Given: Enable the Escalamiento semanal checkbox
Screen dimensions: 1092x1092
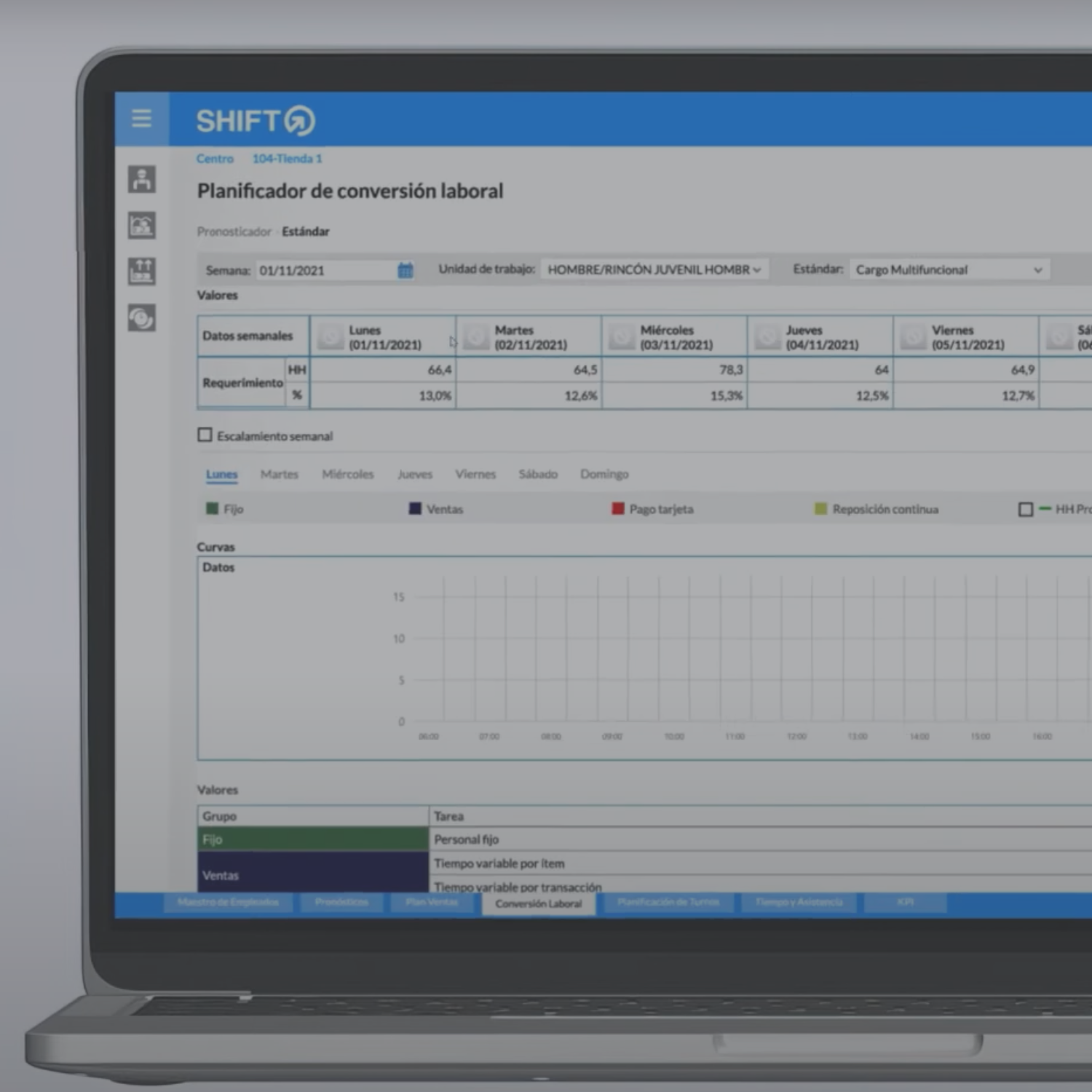Looking at the screenshot, I should (x=205, y=435).
